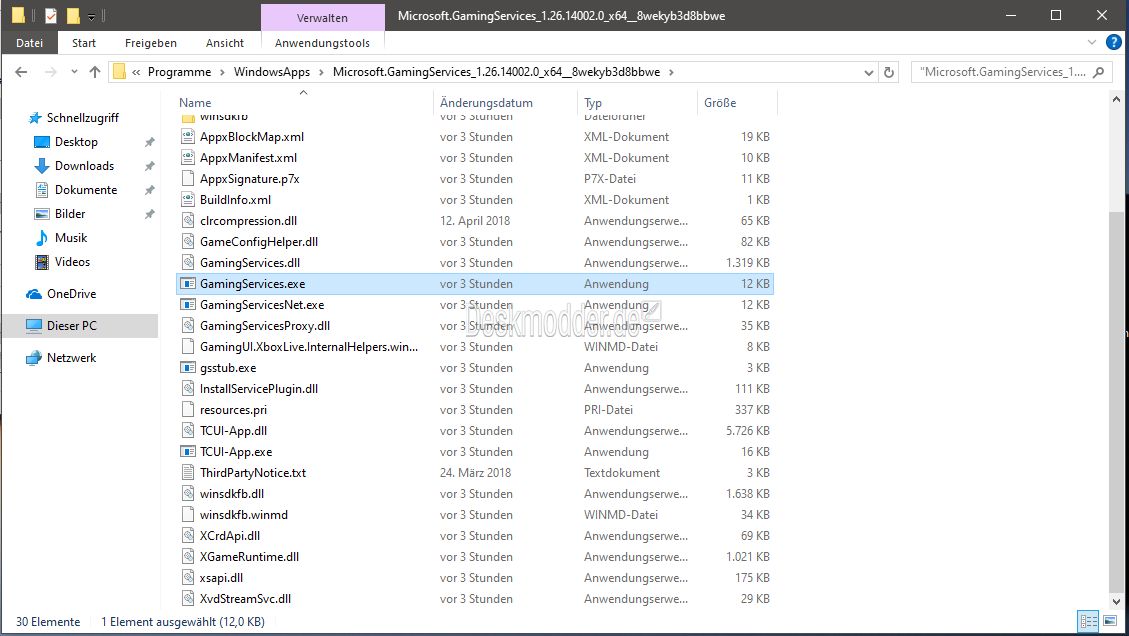1129x636 pixels.
Task: Select the InstallServicePlugin.dll file name
Action: (258, 389)
